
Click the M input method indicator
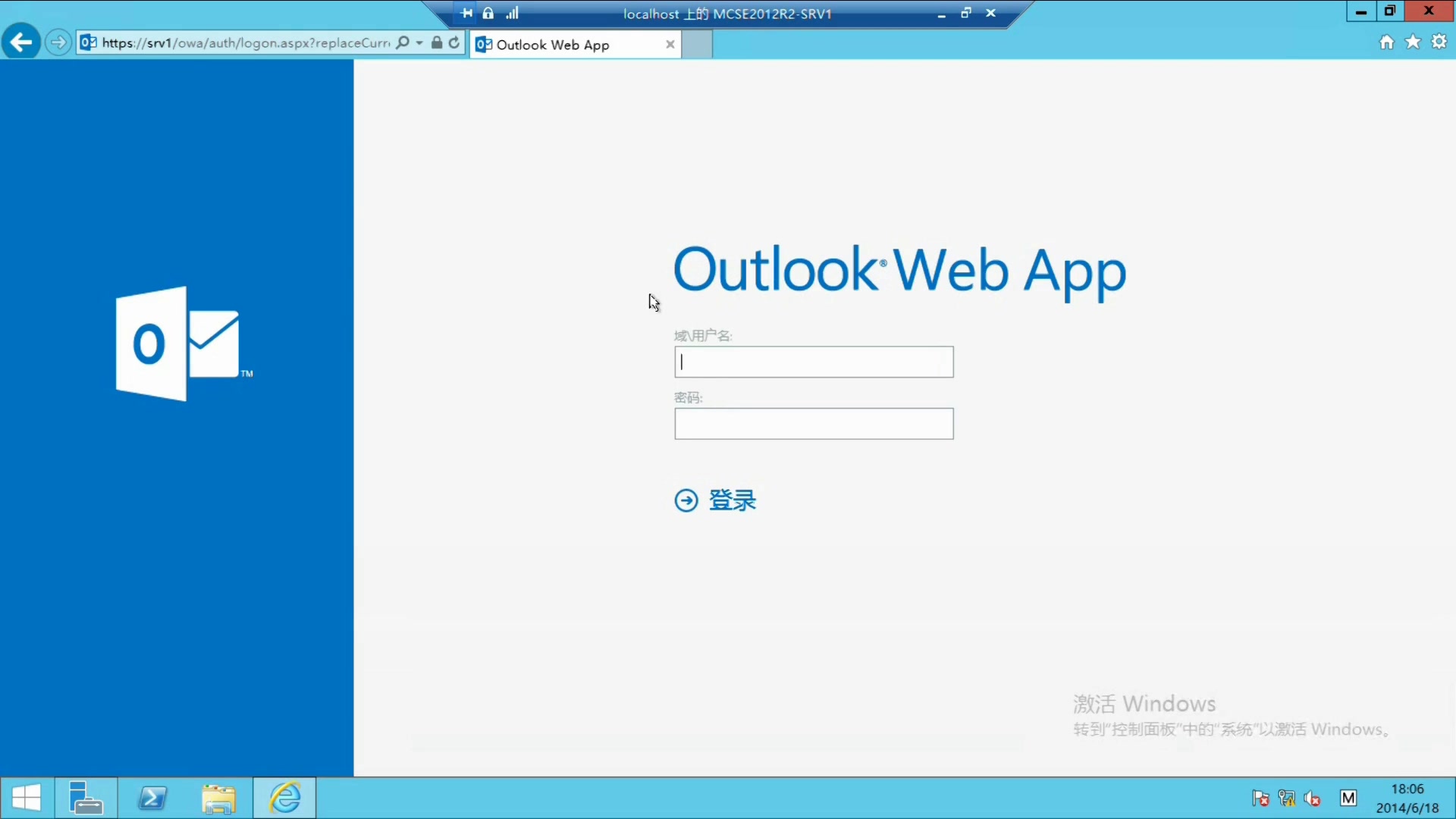tap(1348, 798)
